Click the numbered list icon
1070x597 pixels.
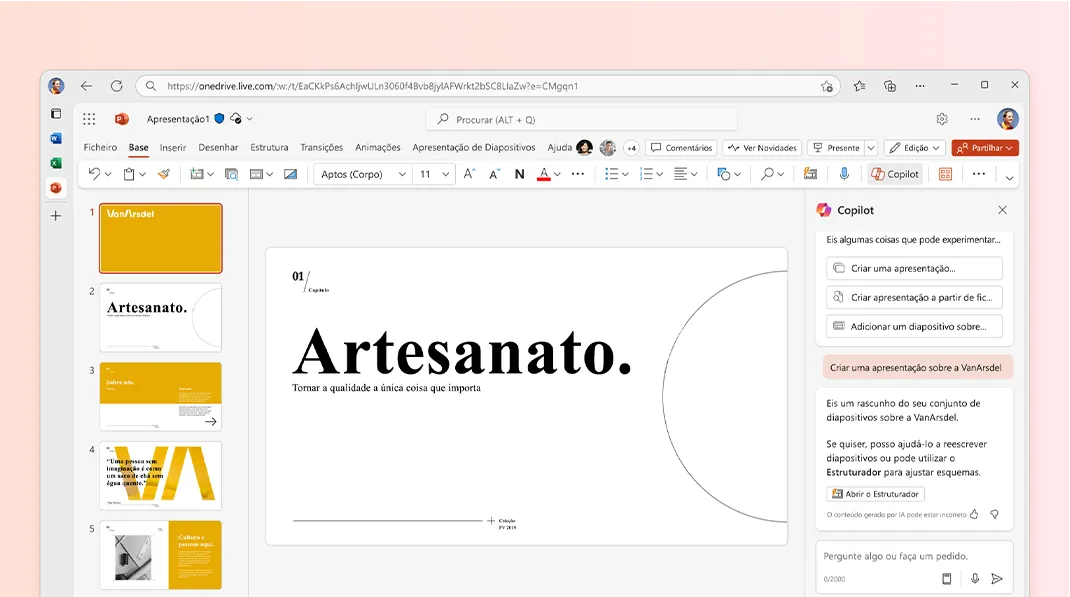(646, 174)
